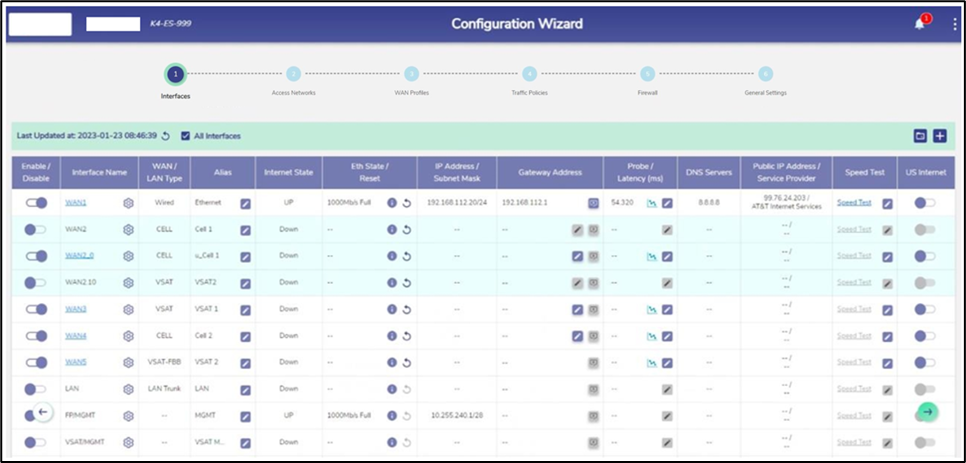Run the Speed Test for WAN1
966x463 pixels.
pos(854,203)
